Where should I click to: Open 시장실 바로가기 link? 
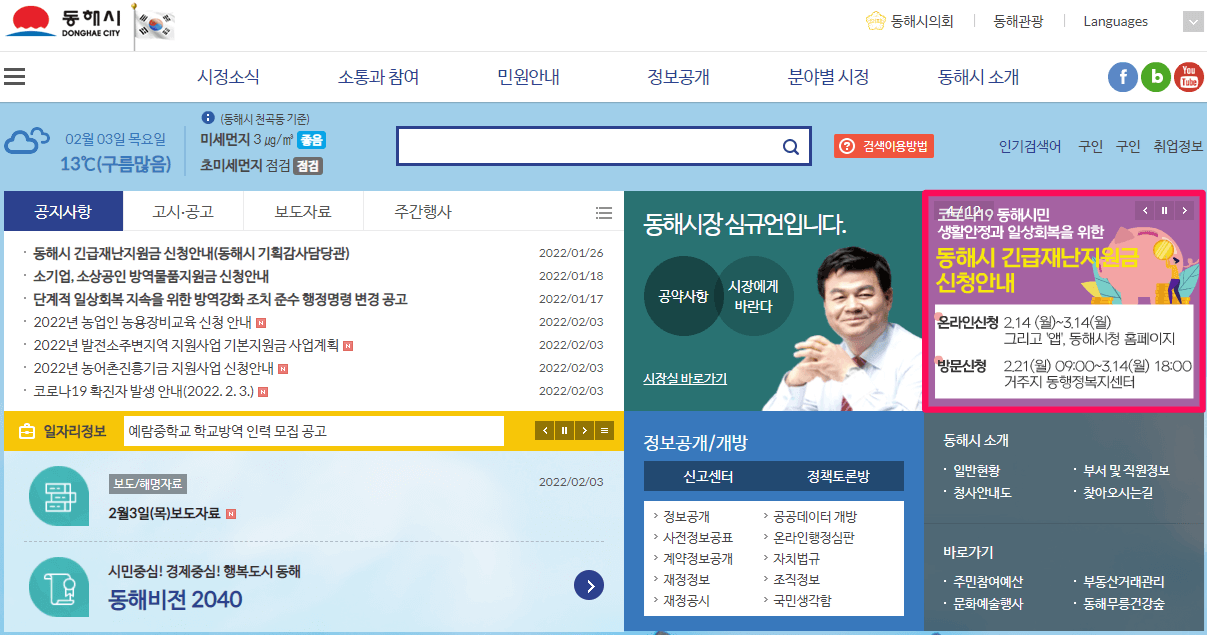(x=685, y=378)
